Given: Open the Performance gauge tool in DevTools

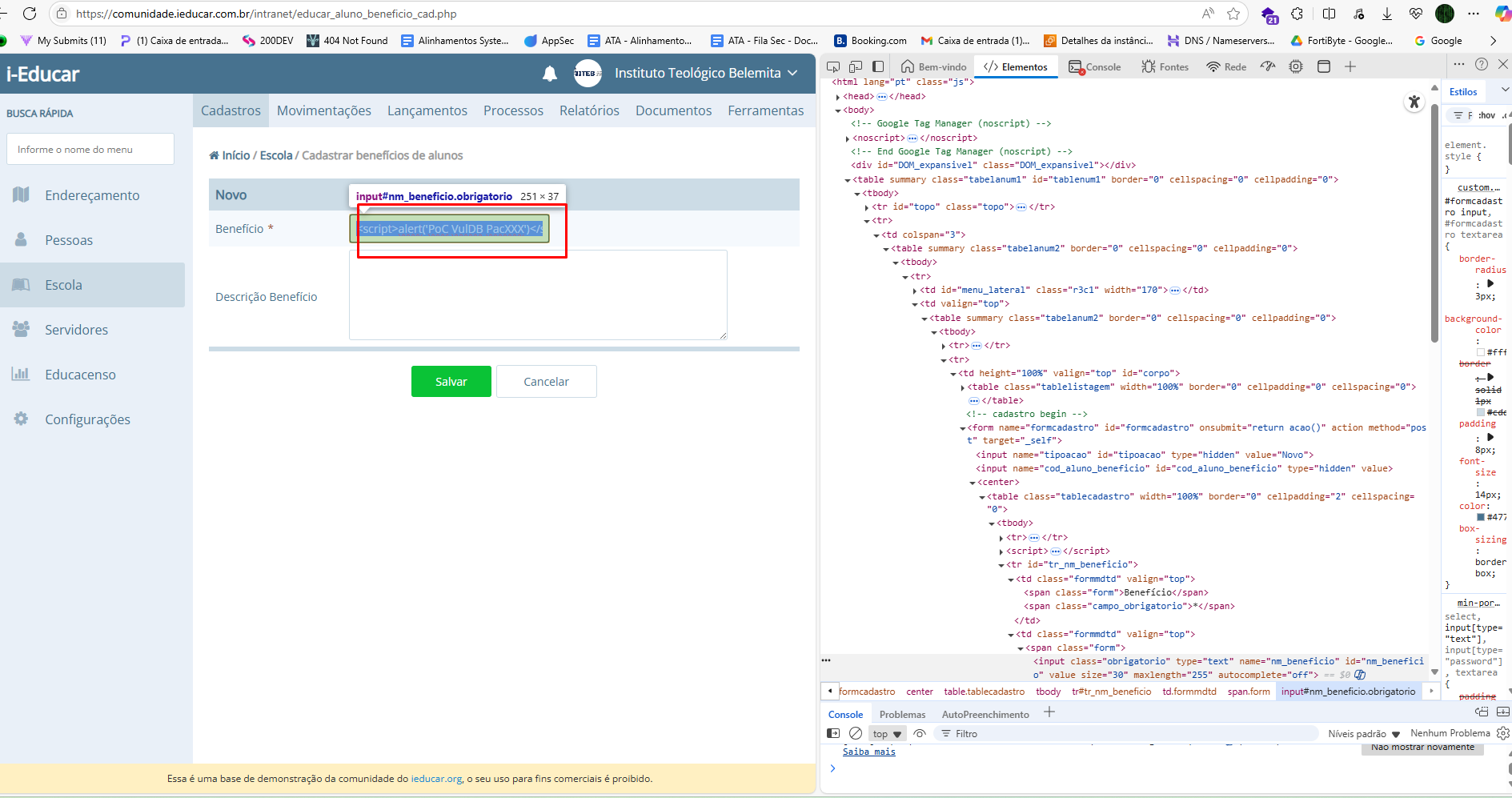Looking at the screenshot, I should tap(1268, 66).
